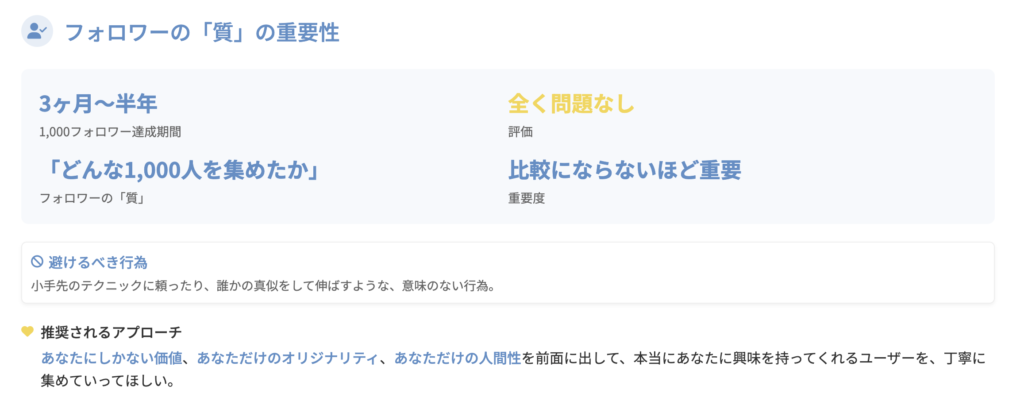
Task: Select the heading フォロワーの「質」の重要性
Action: [201, 33]
